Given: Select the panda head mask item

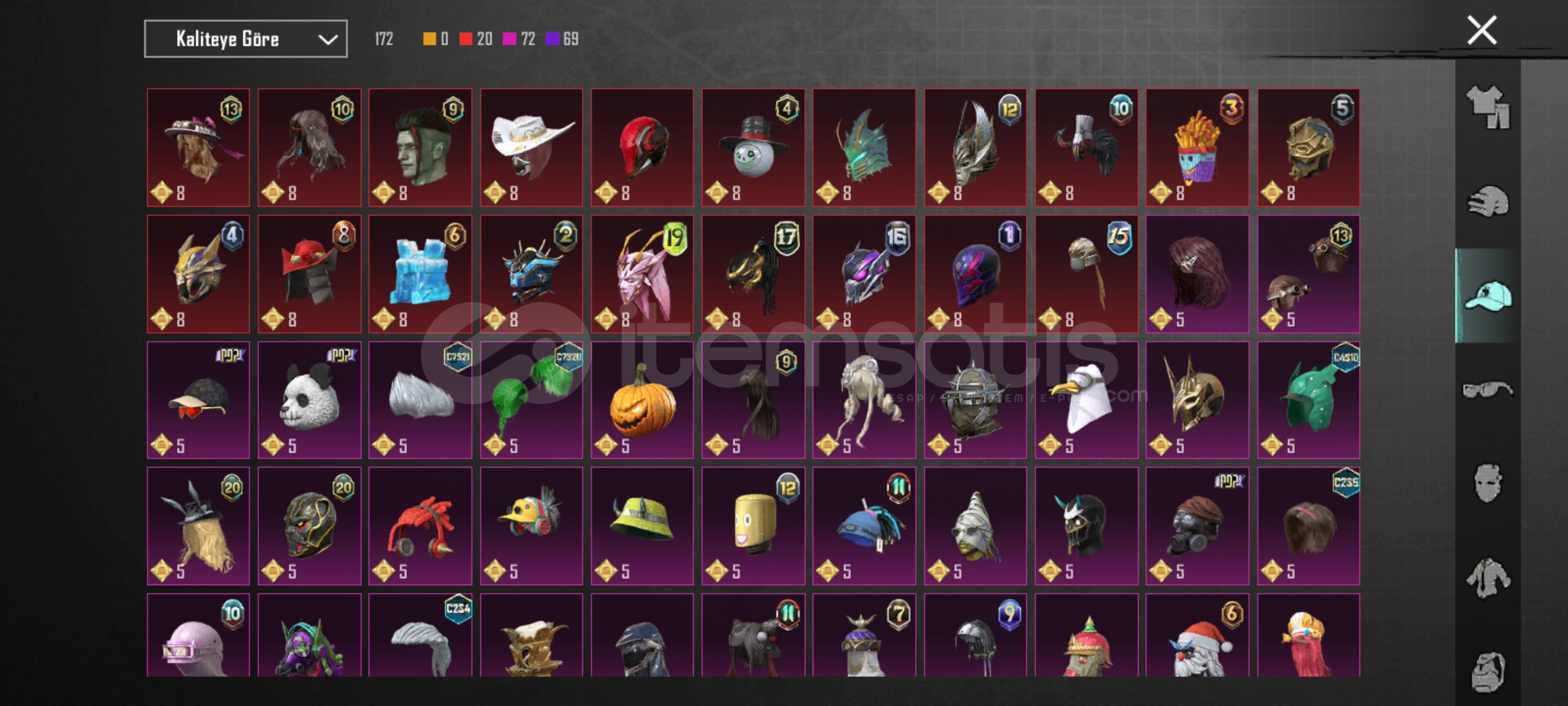Looking at the screenshot, I should [309, 400].
